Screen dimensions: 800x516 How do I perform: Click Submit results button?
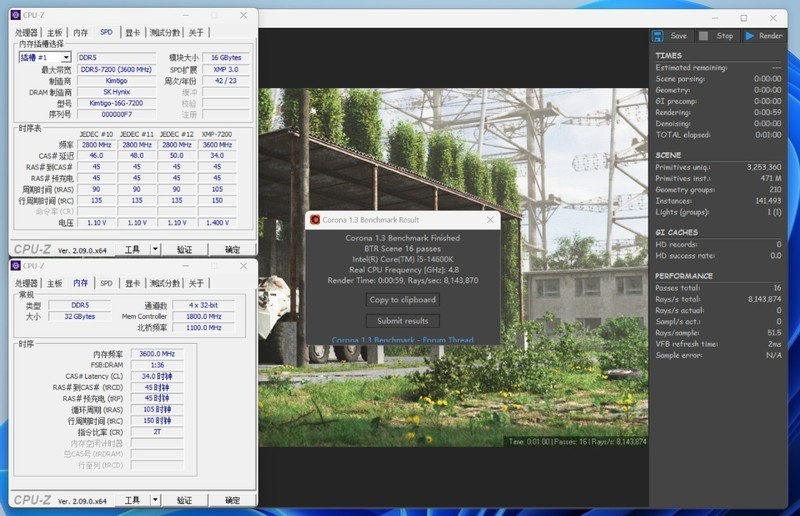tap(402, 321)
